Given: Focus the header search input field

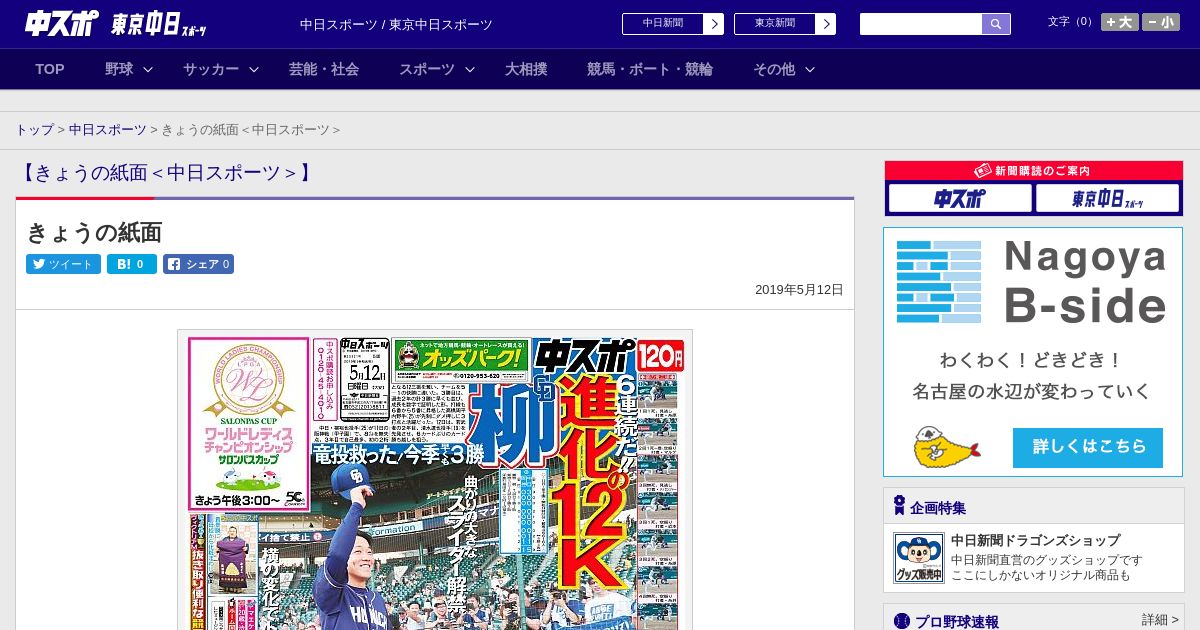Looking at the screenshot, I should 921,24.
